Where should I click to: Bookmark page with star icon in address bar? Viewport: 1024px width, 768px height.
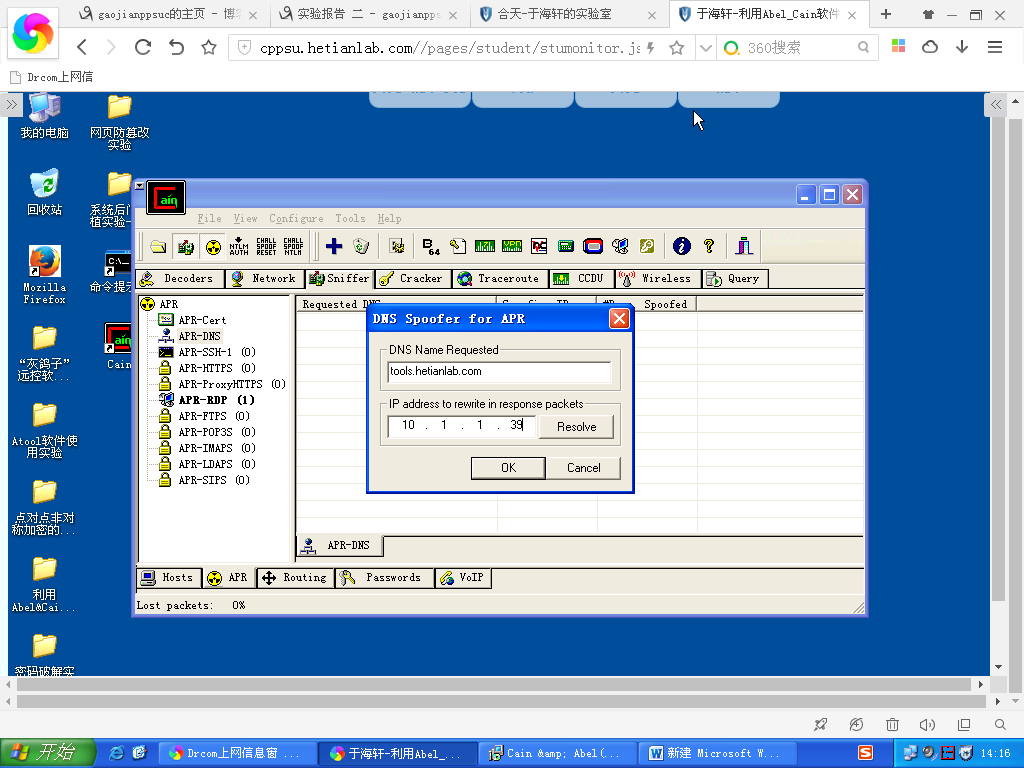(677, 48)
